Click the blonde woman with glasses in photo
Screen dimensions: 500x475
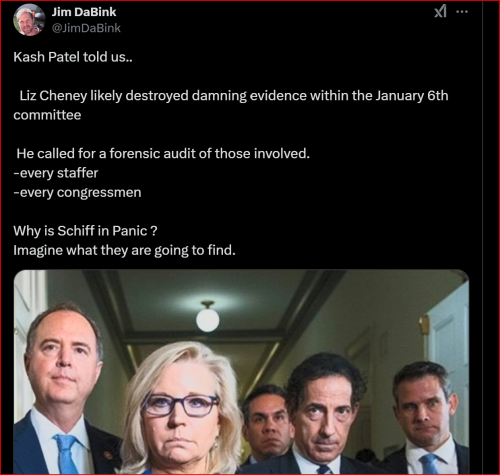point(182,410)
